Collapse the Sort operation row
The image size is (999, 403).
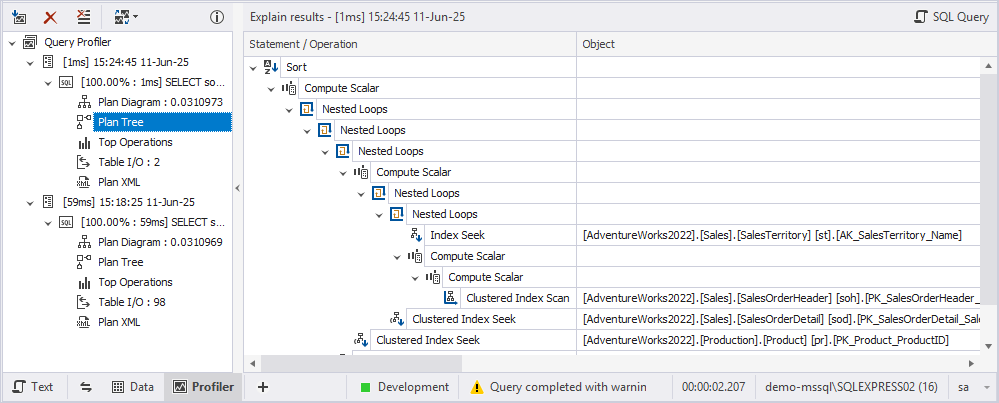[253, 66]
